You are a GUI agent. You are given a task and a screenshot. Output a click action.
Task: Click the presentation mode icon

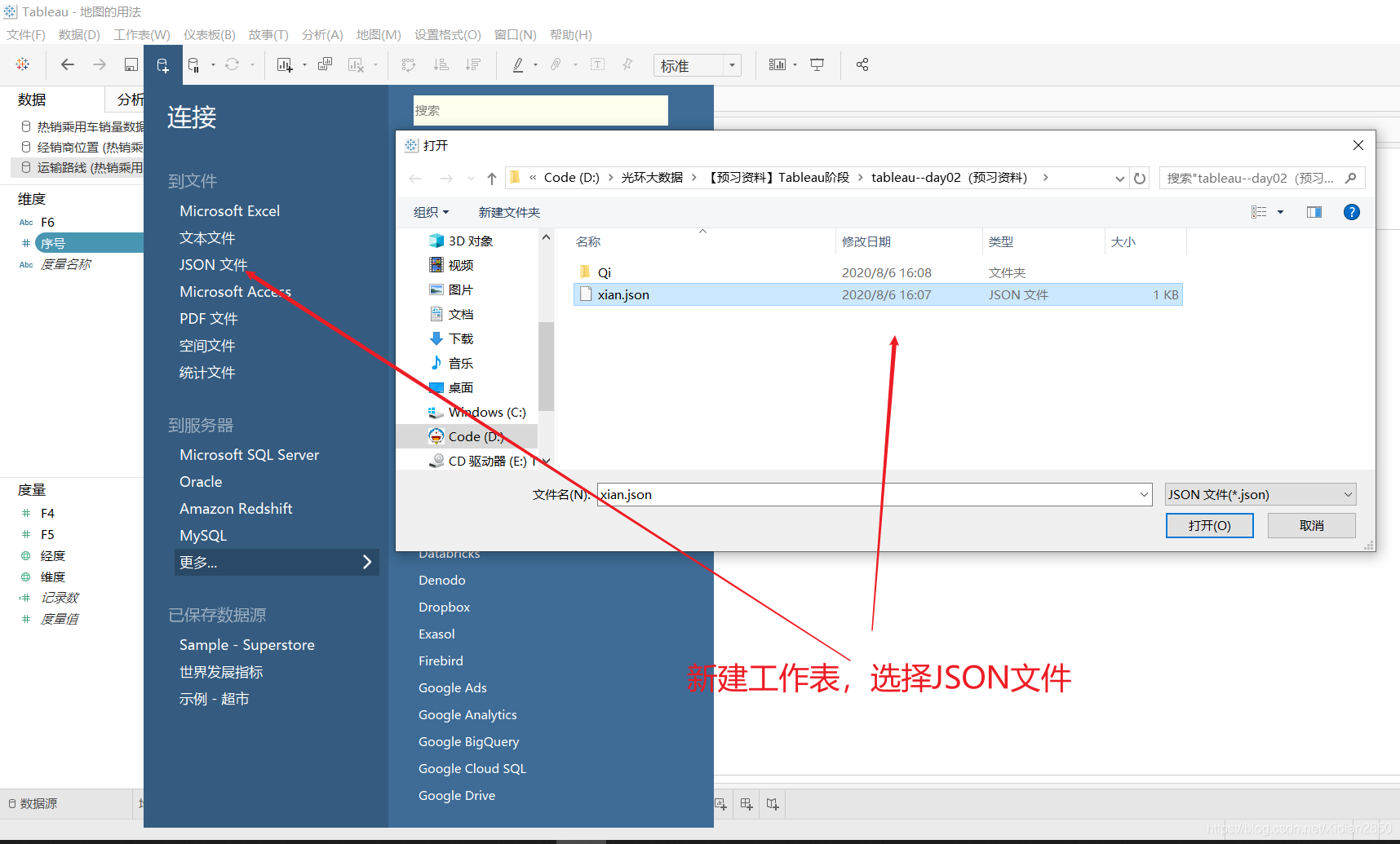tap(817, 64)
